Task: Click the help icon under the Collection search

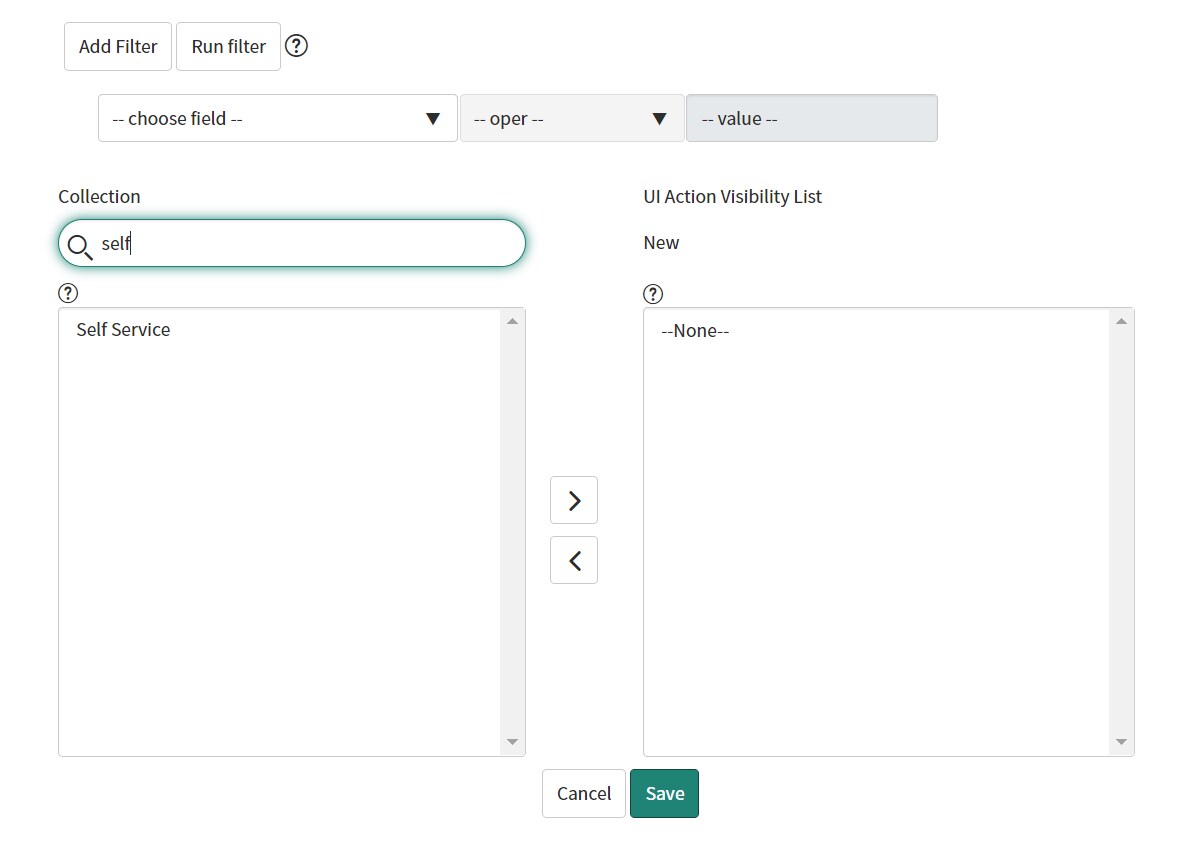Action: pyautogui.click(x=68, y=292)
